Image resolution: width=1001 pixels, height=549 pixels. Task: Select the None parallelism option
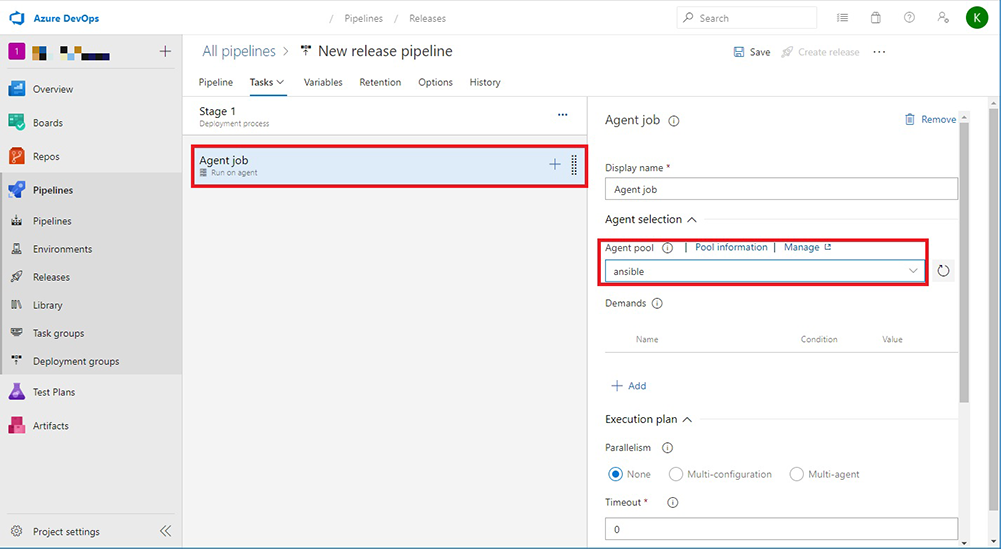(615, 474)
